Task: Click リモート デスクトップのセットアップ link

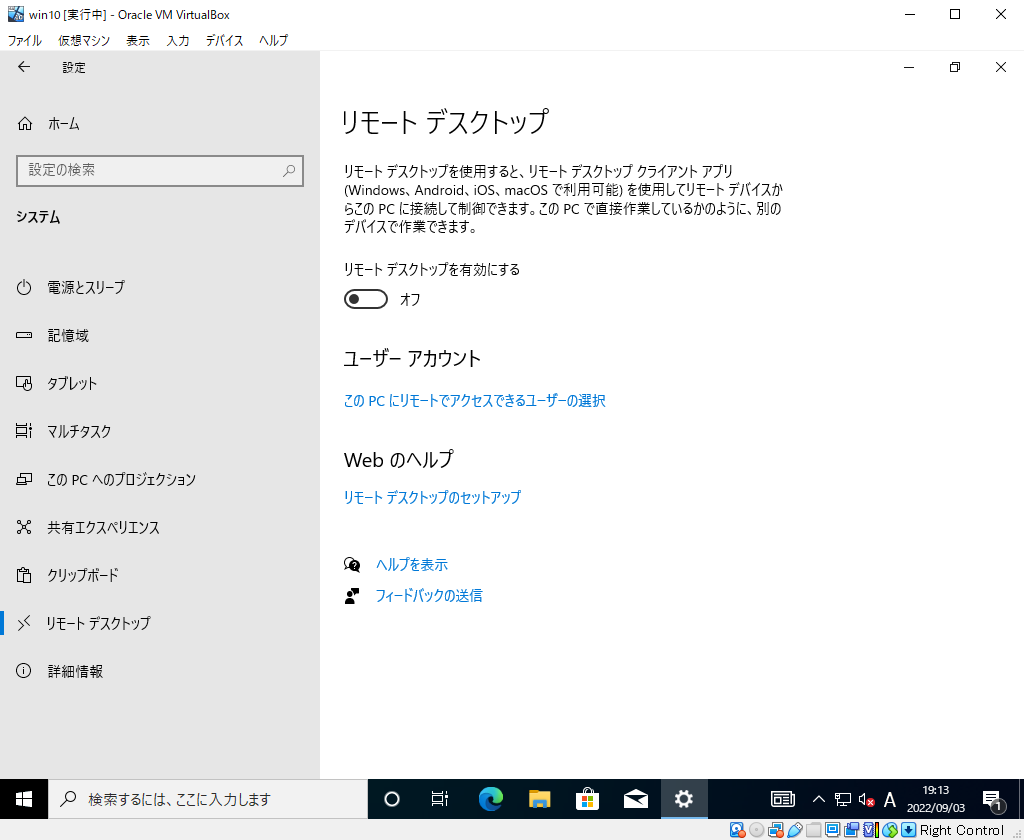Action: click(431, 497)
